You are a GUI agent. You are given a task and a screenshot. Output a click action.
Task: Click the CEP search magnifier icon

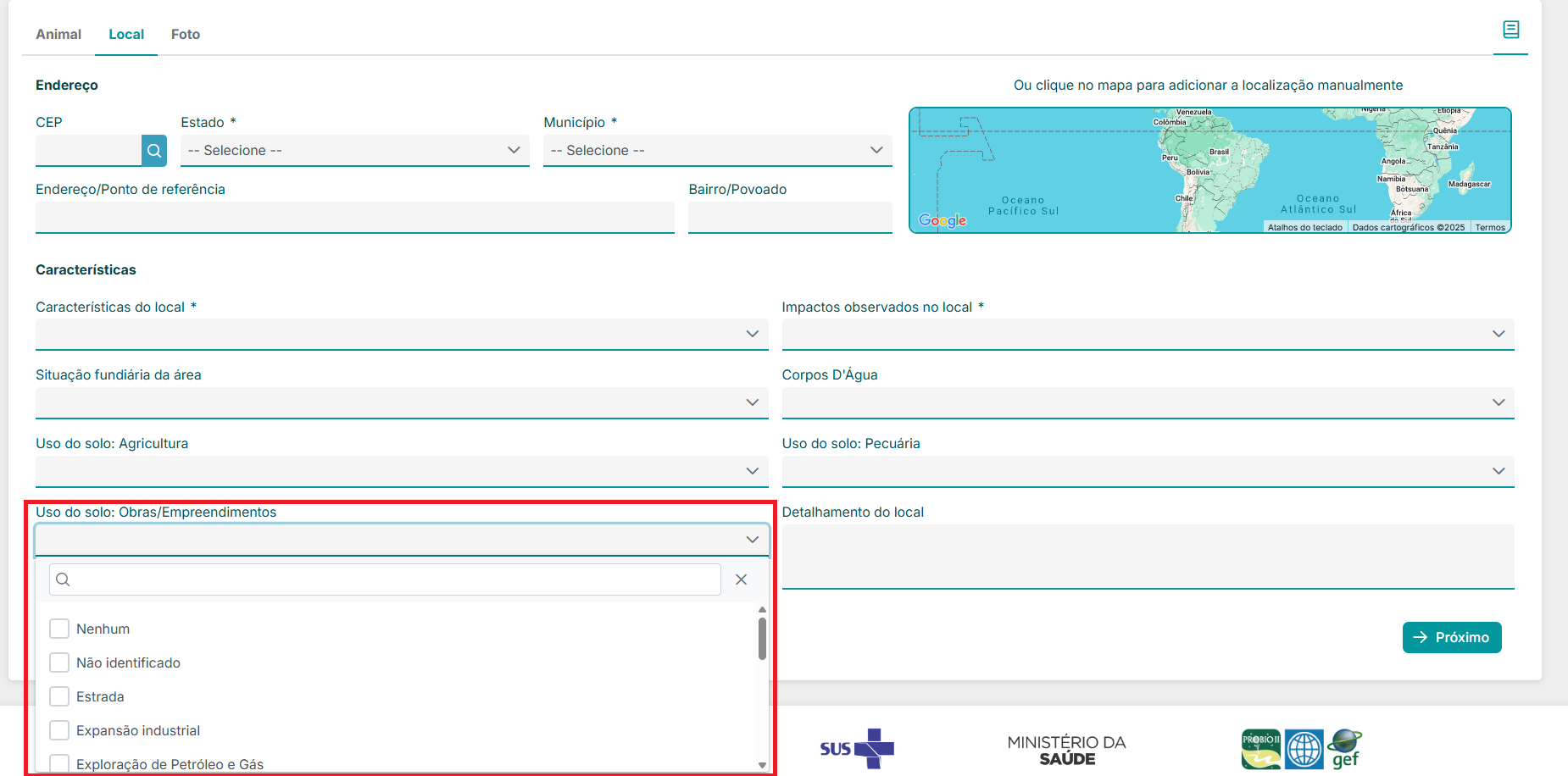(153, 151)
